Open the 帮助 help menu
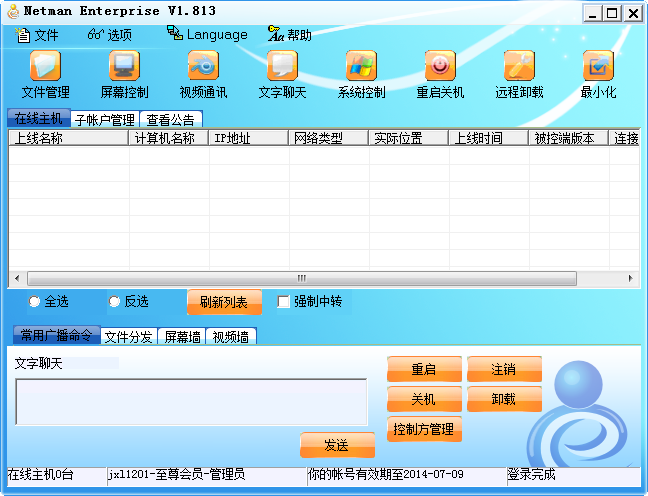This screenshot has height=496, width=648. click(290, 35)
